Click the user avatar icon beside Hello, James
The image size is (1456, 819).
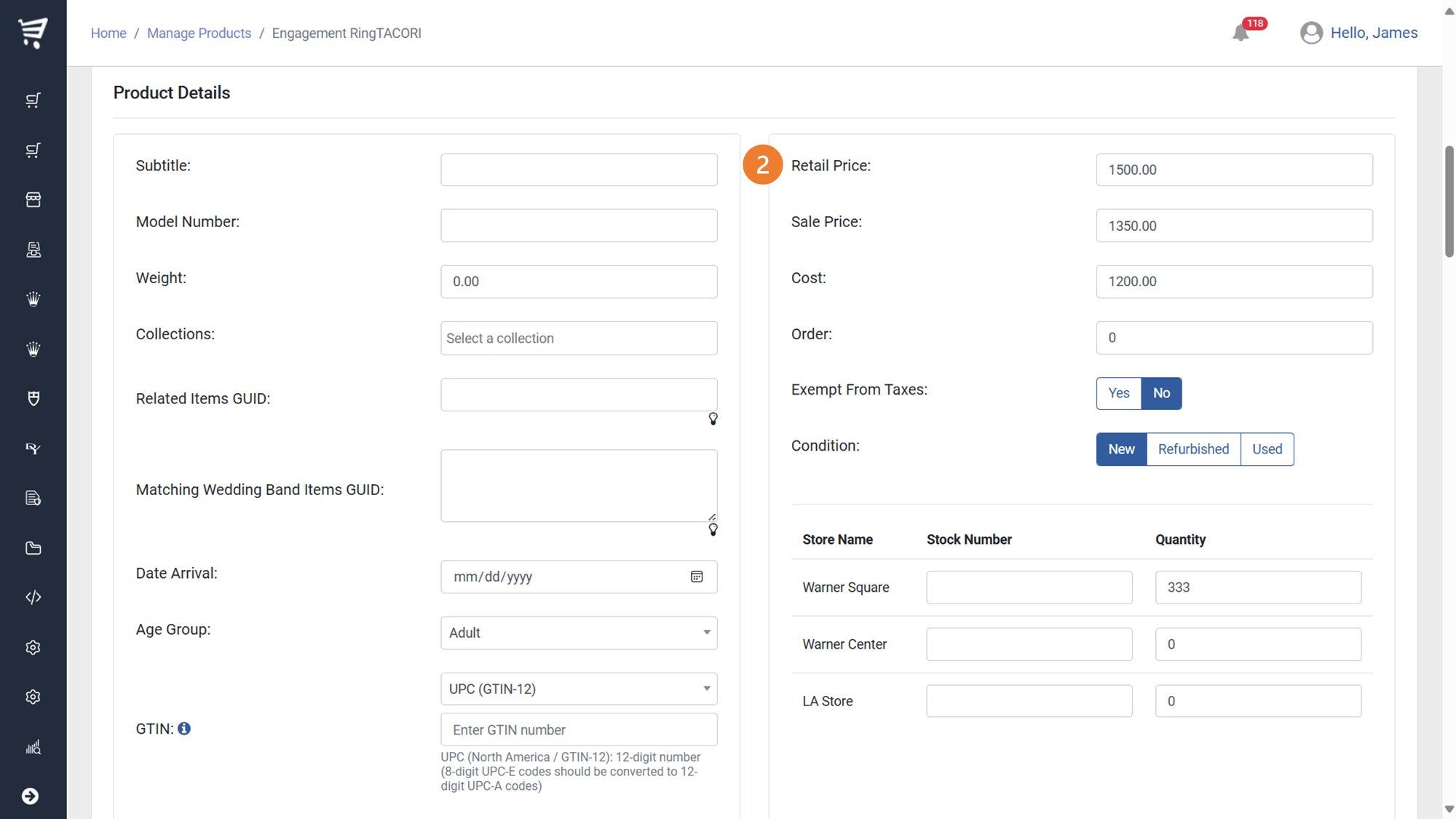pyautogui.click(x=1311, y=33)
